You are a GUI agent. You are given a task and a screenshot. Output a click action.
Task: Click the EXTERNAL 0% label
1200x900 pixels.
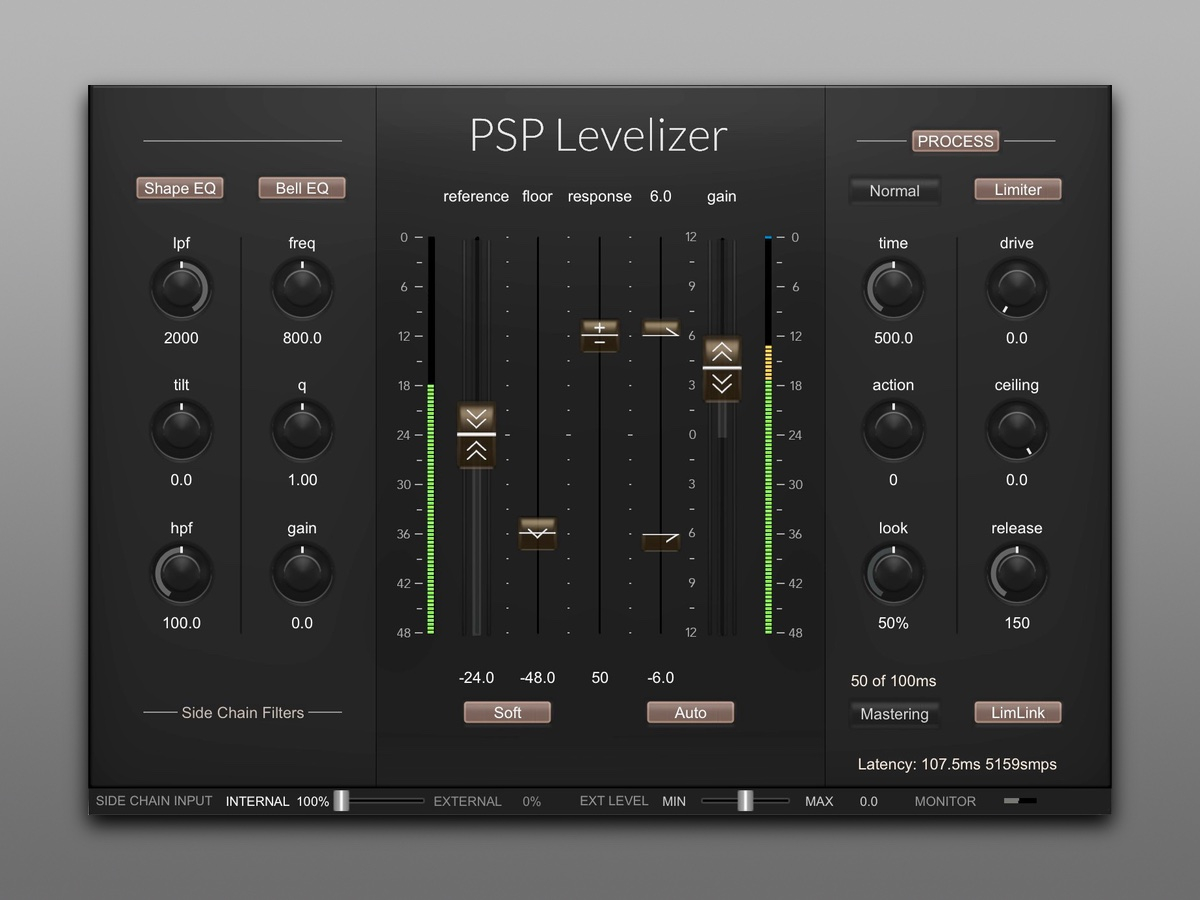pyautogui.click(x=487, y=802)
